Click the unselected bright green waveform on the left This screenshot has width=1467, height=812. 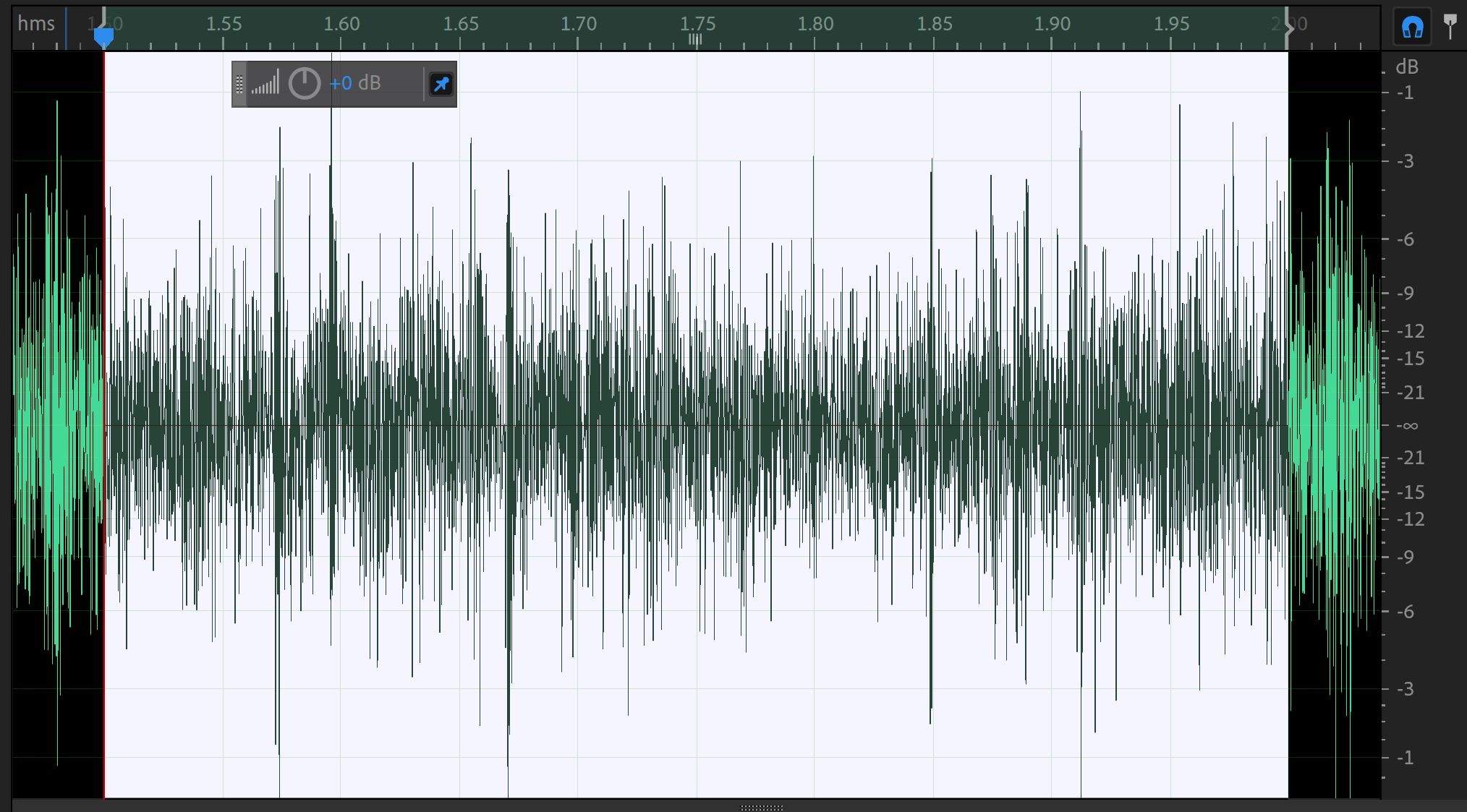[58, 427]
